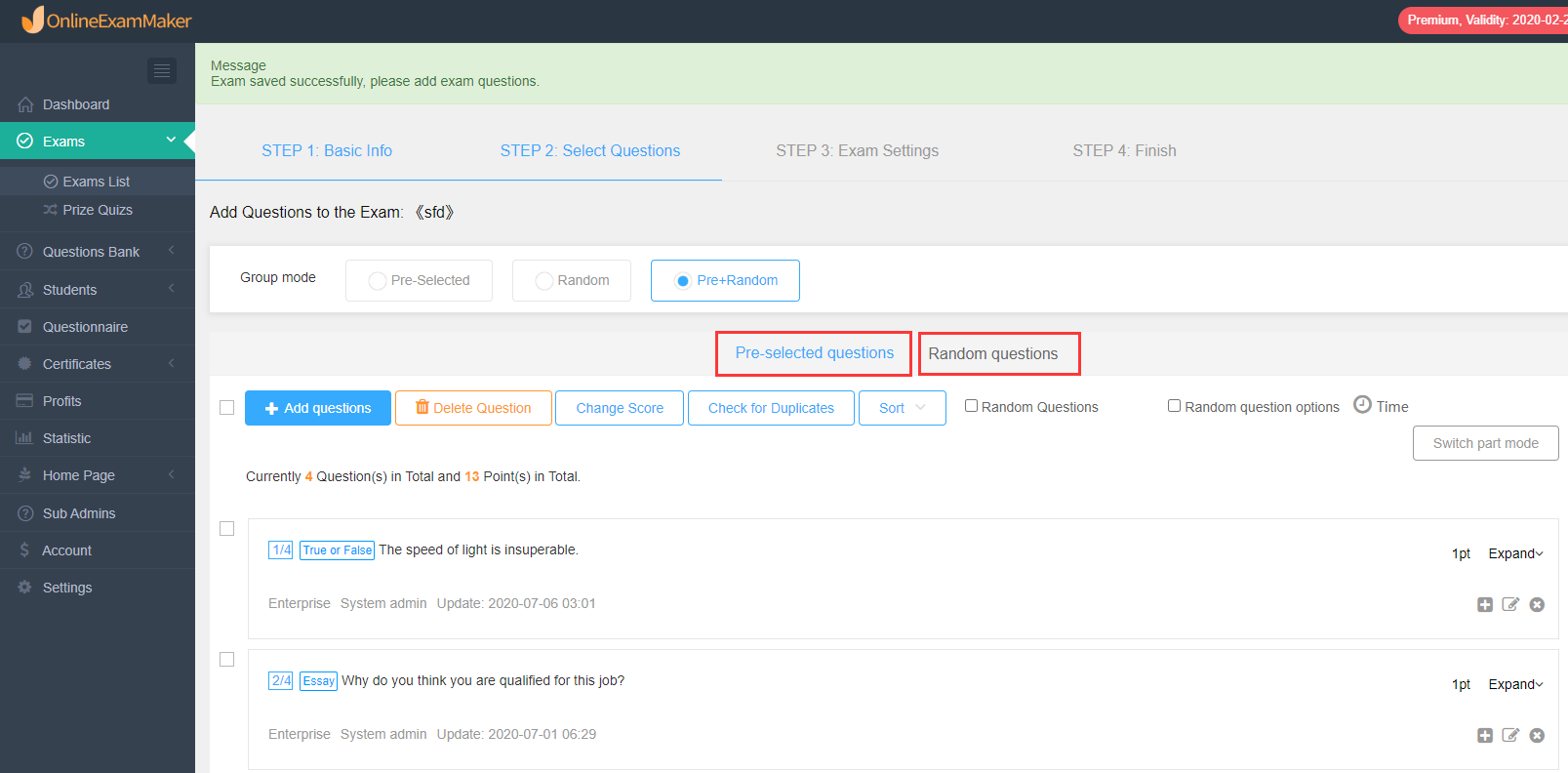The width and height of the screenshot is (1568, 773).
Task: Click the Premium Validity badge
Action: coord(1483,20)
